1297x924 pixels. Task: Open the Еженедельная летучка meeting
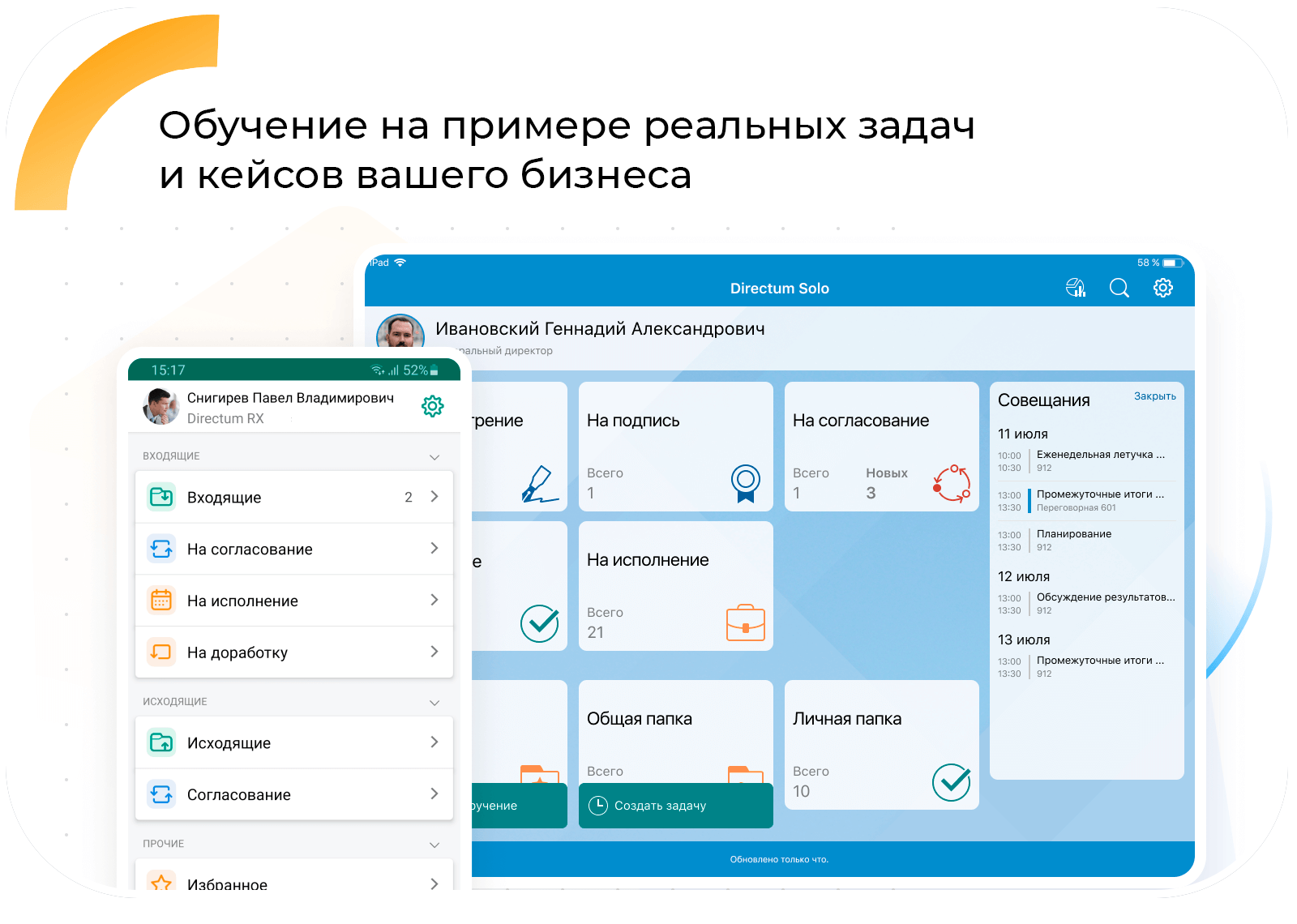click(1087, 461)
